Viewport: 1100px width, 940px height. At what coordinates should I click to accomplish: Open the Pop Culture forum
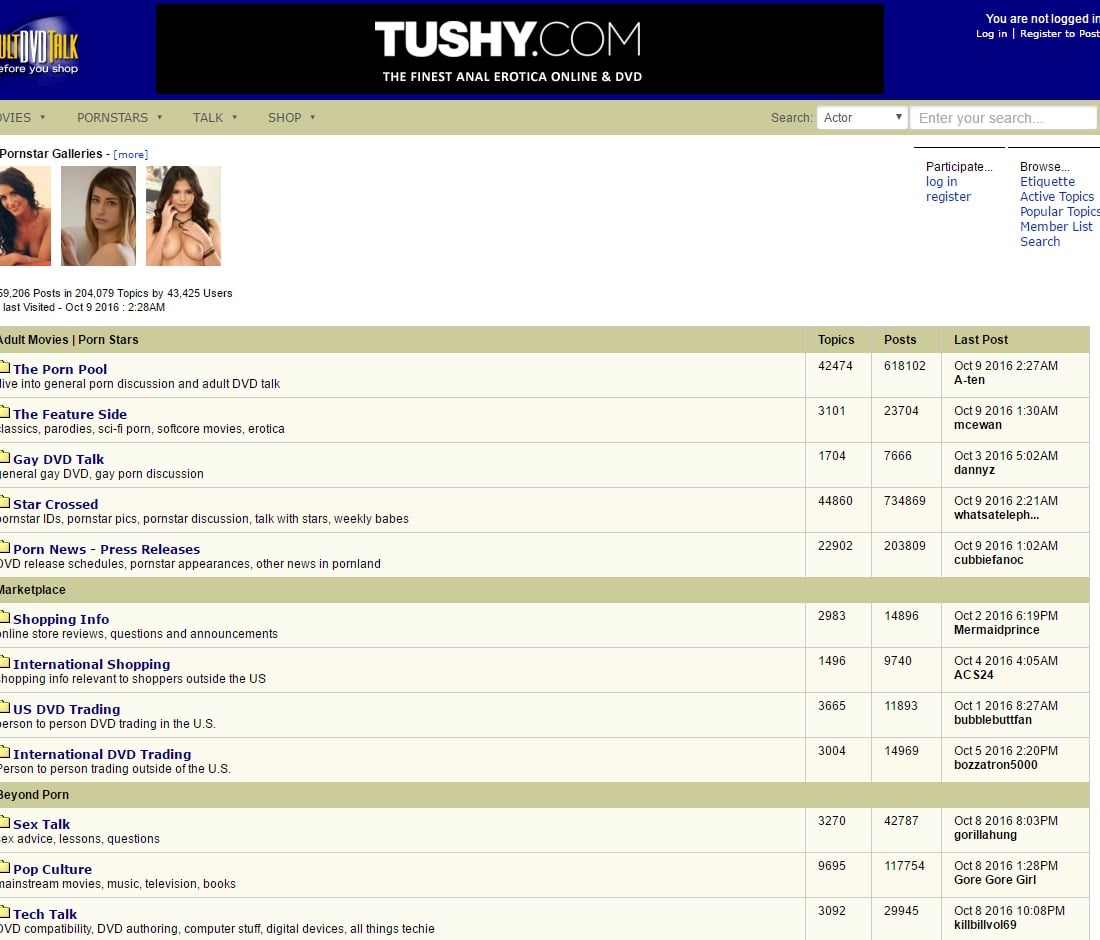(x=53, y=869)
